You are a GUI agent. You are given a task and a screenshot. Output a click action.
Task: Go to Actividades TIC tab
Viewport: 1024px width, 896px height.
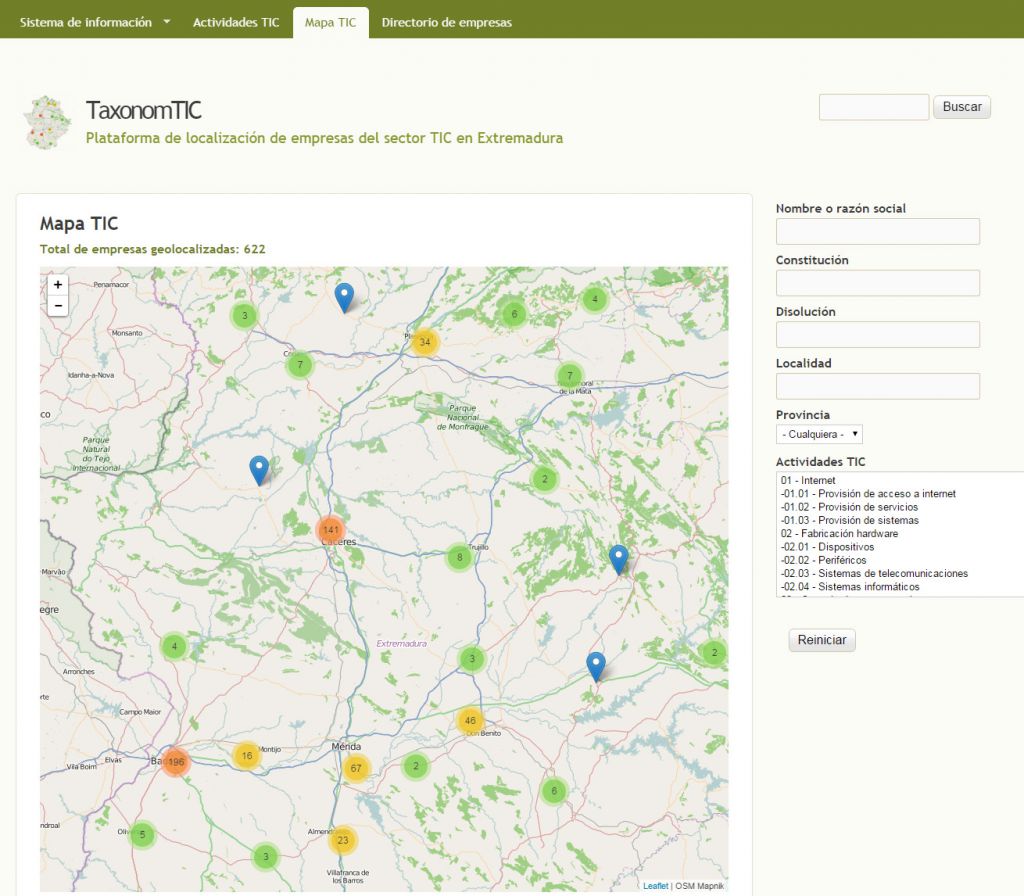tap(236, 22)
